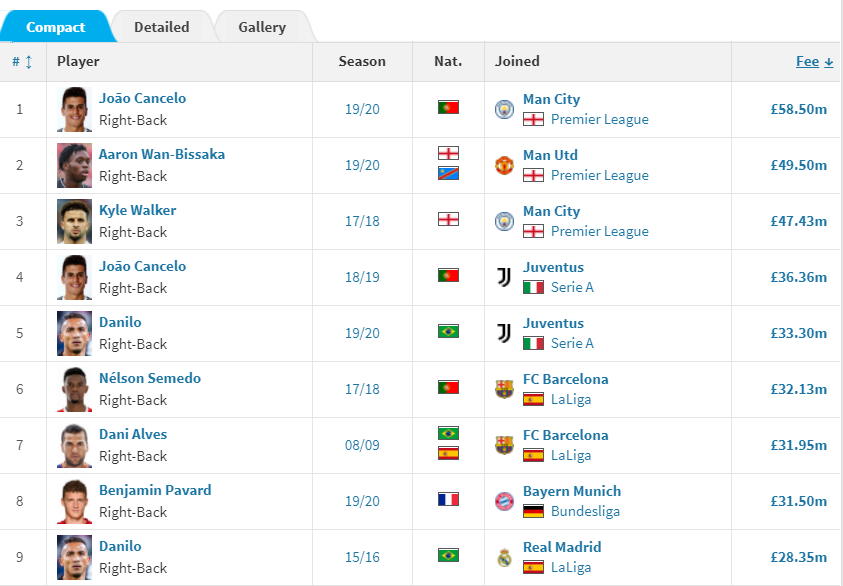This screenshot has height=586, width=843.
Task: Open Serie A league link in row four
Action: (572, 288)
